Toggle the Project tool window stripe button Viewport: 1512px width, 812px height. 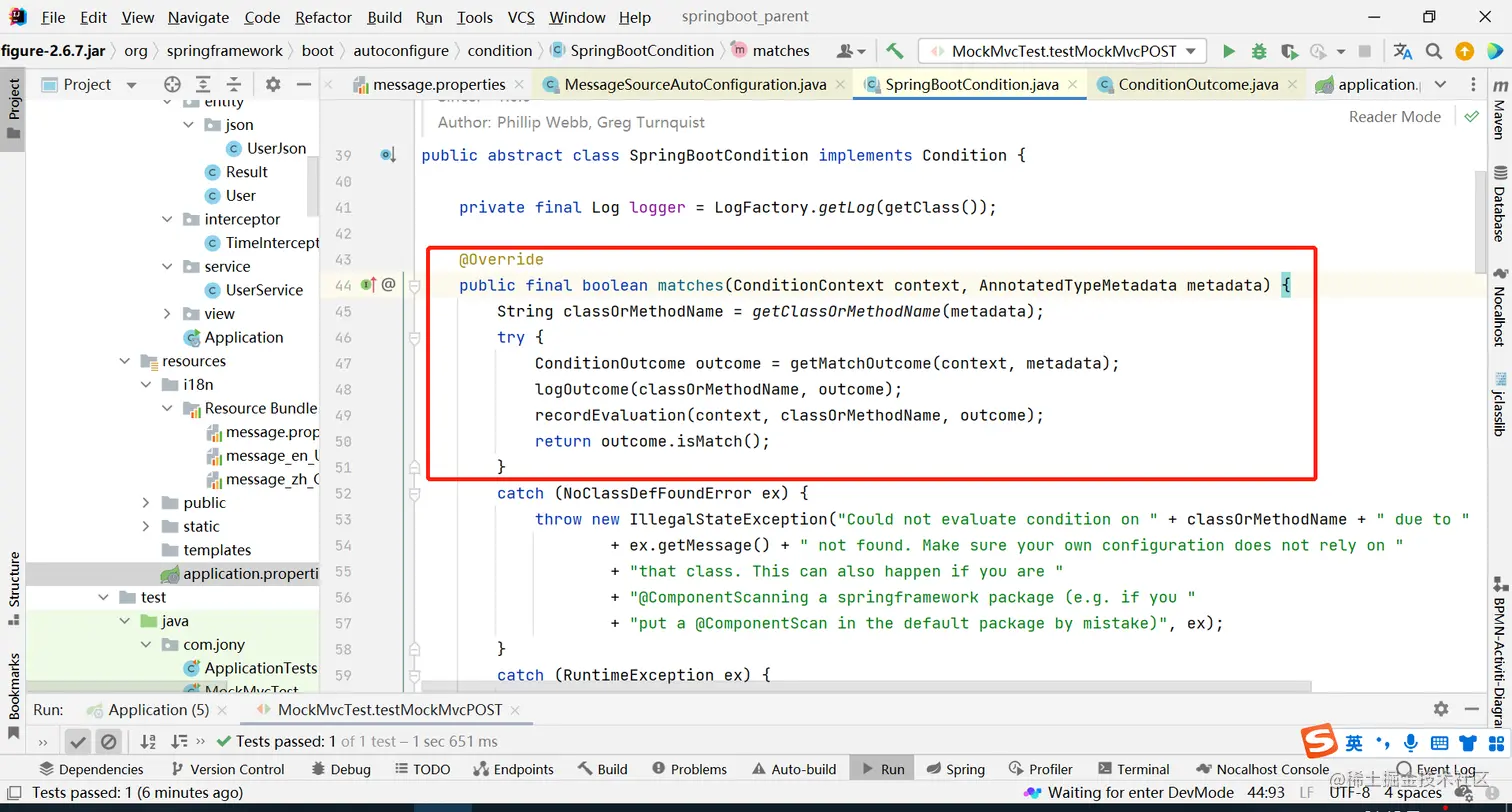pos(14,108)
